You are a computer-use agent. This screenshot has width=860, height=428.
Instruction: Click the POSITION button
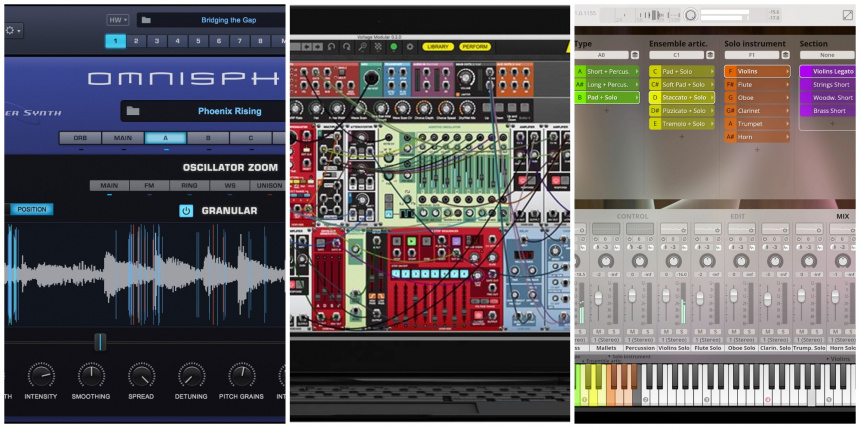[32, 209]
